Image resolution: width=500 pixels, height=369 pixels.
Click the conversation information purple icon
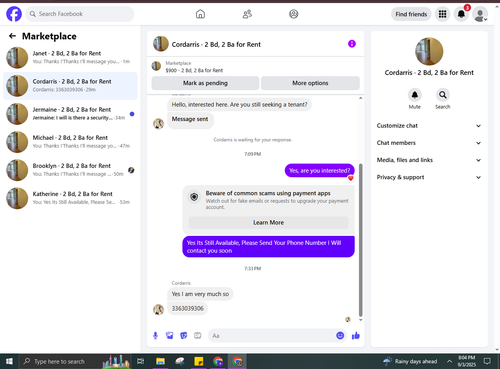click(x=352, y=44)
